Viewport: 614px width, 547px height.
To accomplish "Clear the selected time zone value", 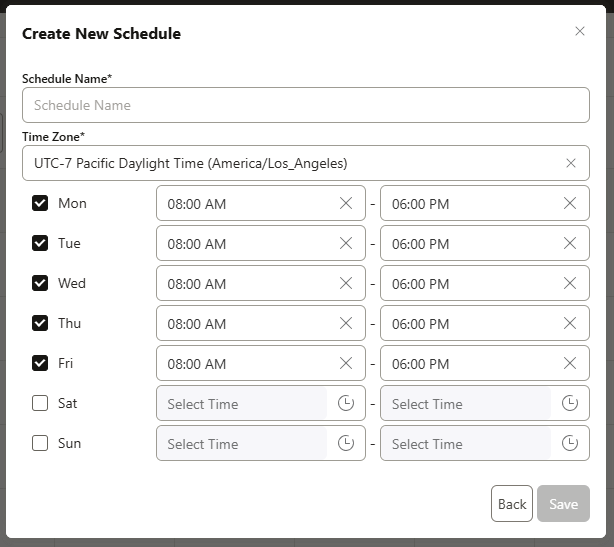I will pyautogui.click(x=571, y=163).
